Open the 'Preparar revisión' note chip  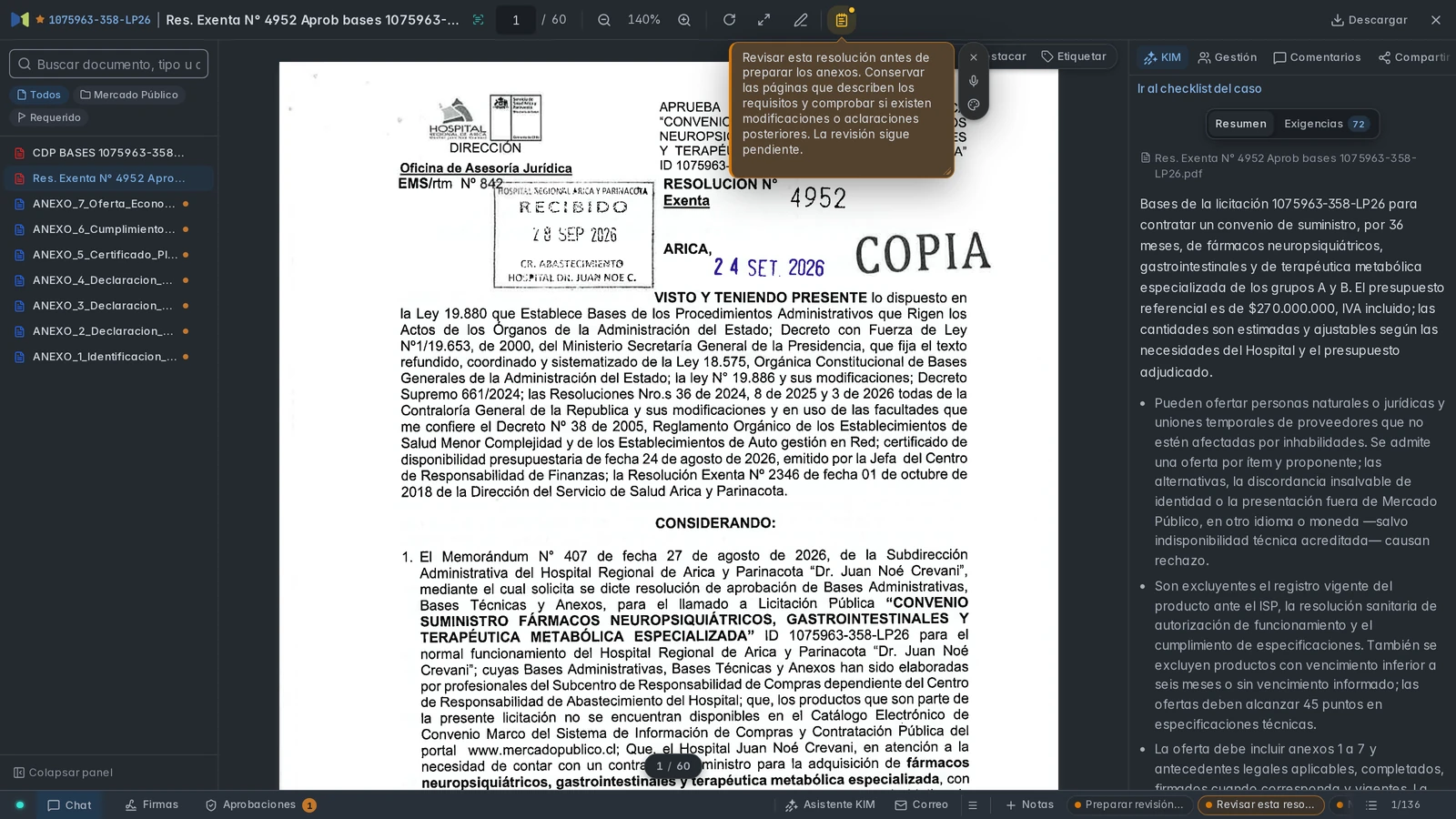1128,804
